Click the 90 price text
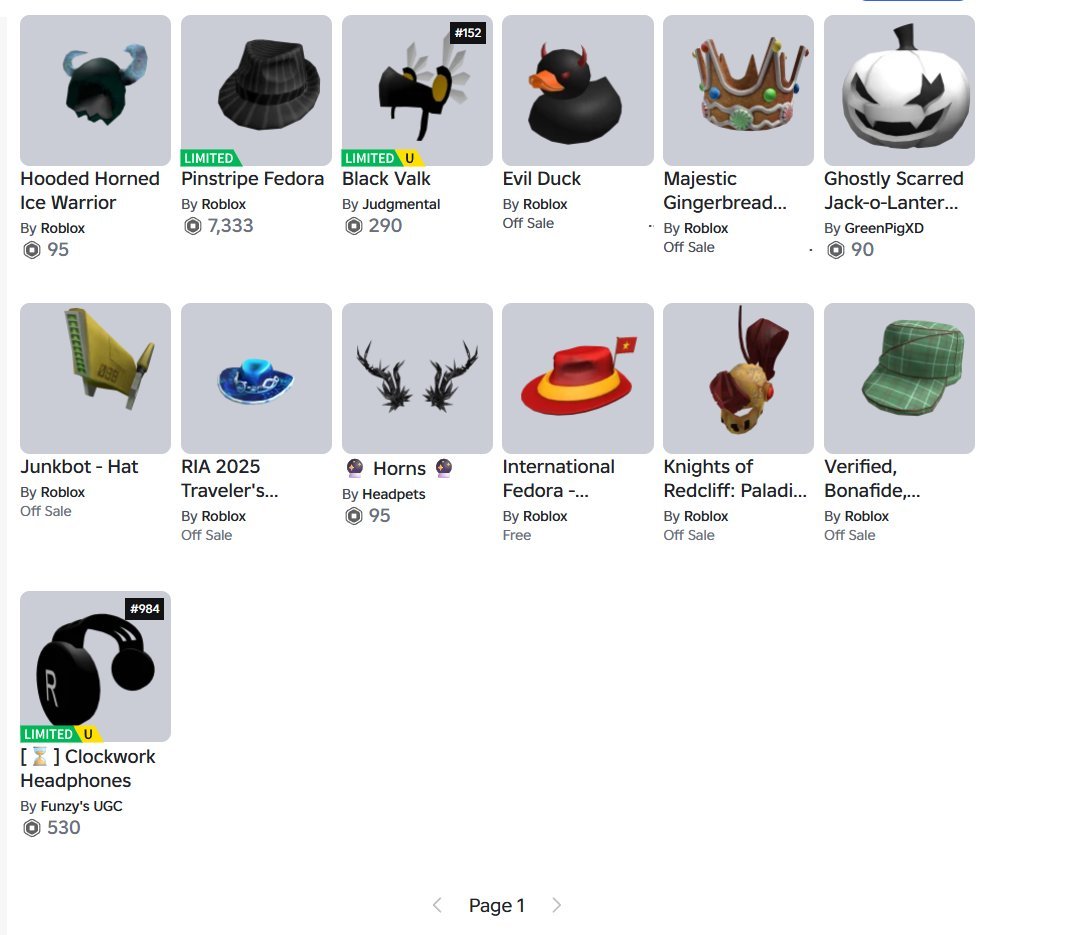Screen dimensions: 1065x935 (863, 250)
